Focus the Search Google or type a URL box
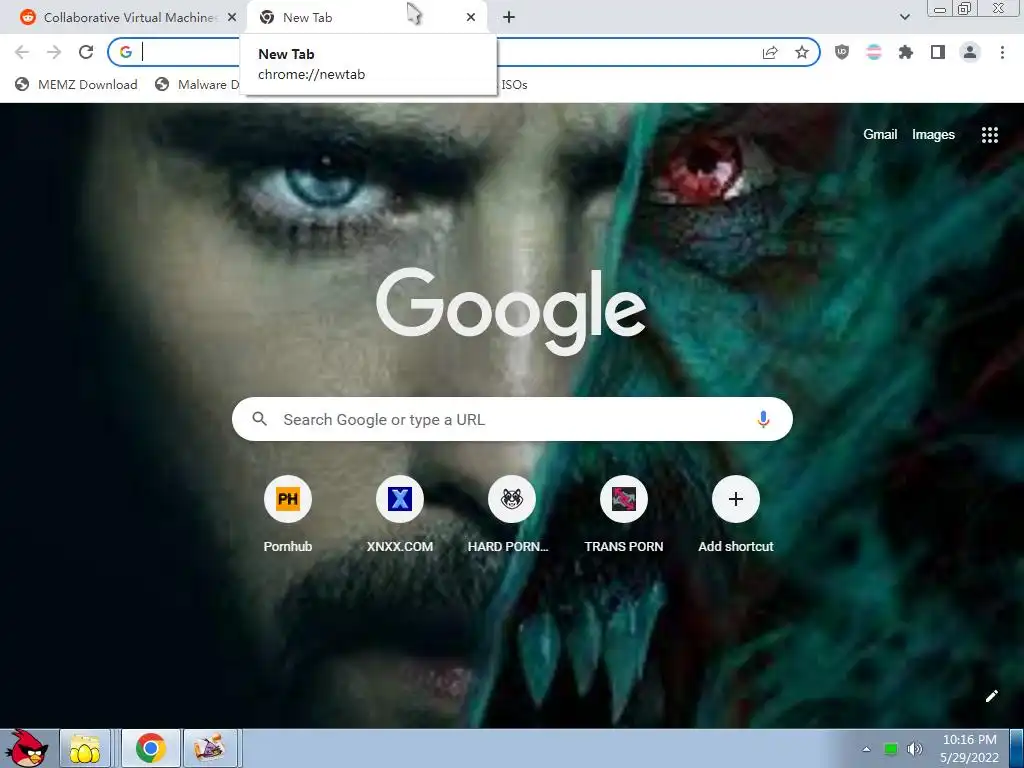This screenshot has width=1024, height=768. (512, 419)
